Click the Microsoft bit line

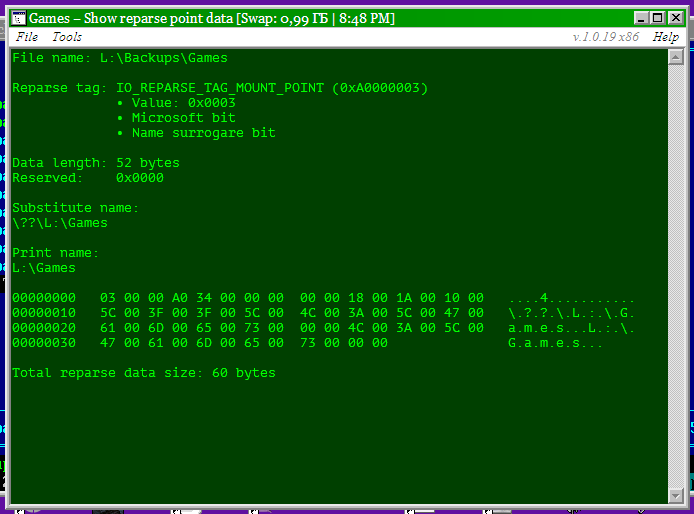point(184,118)
